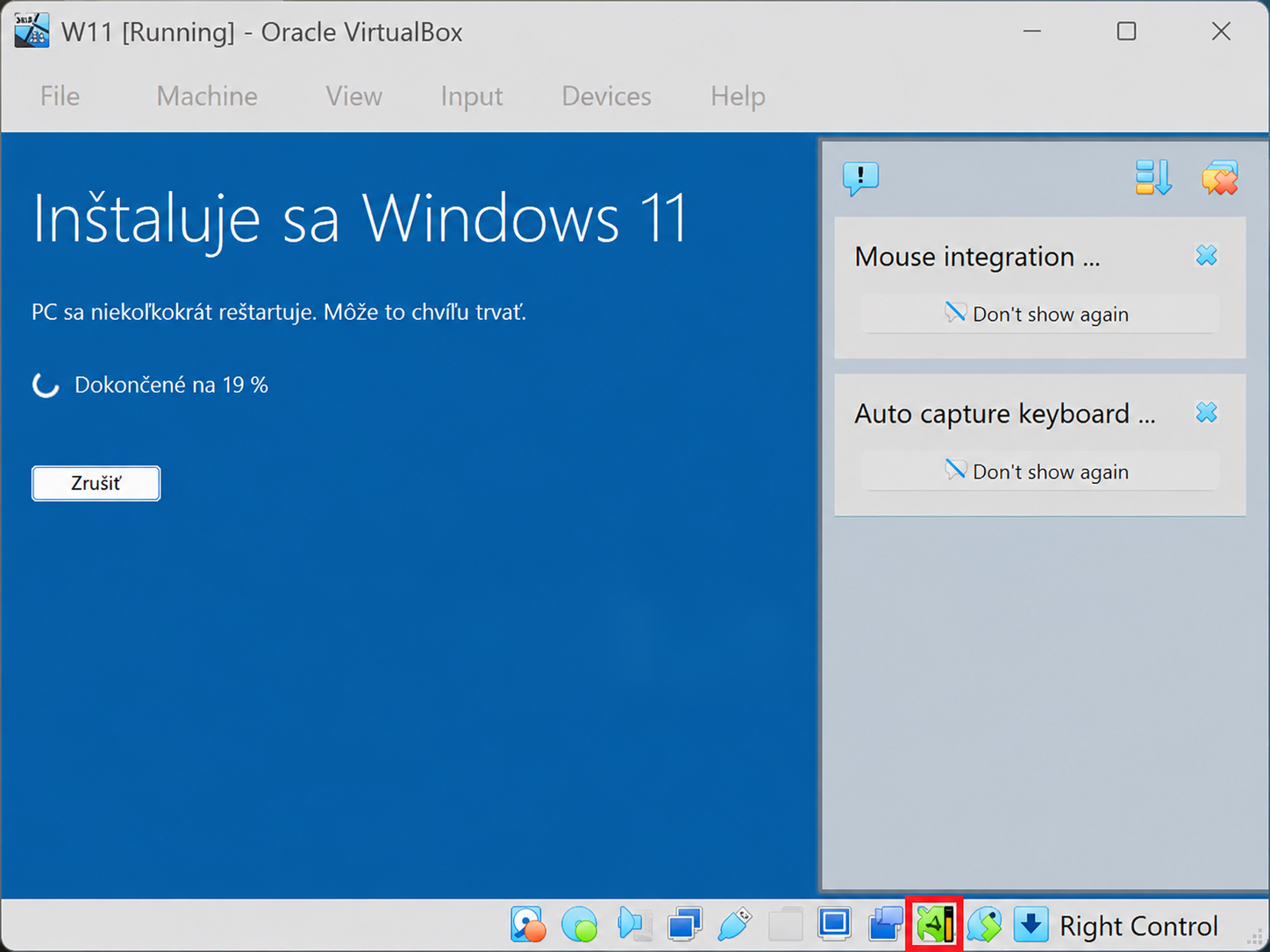Click the spinning progress indicator
The height and width of the screenshot is (952, 1270).
[46, 384]
